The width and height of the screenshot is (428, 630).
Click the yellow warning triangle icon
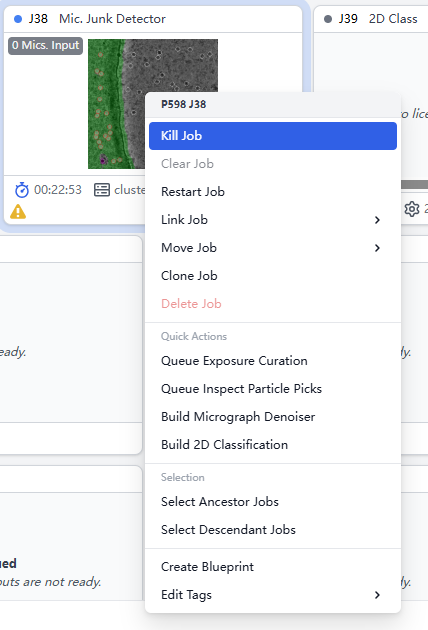coord(18,211)
